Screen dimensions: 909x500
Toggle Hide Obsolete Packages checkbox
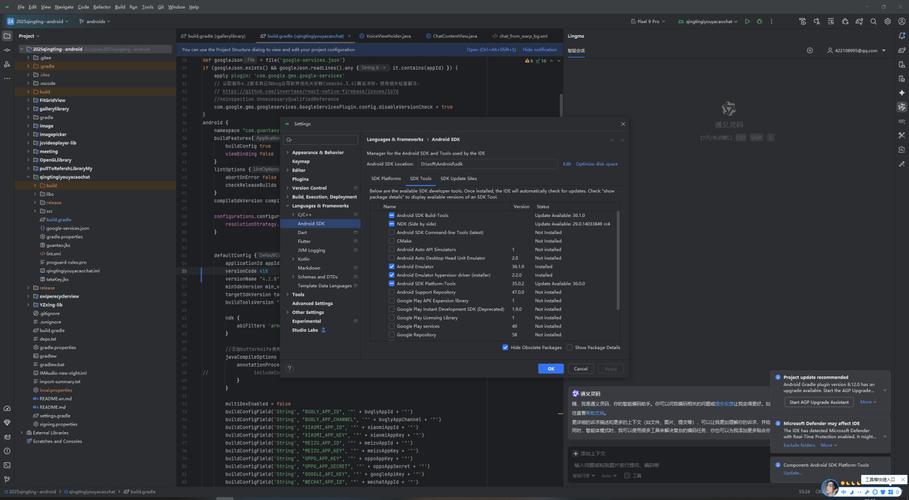pos(505,348)
